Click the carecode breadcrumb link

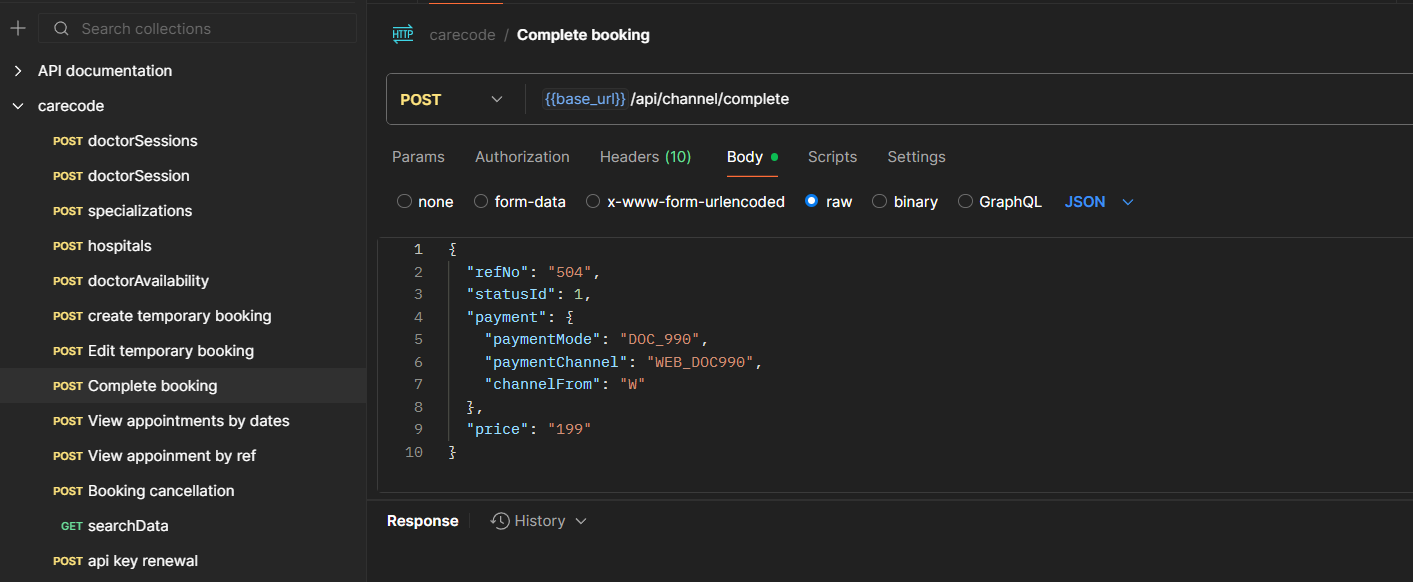462,35
